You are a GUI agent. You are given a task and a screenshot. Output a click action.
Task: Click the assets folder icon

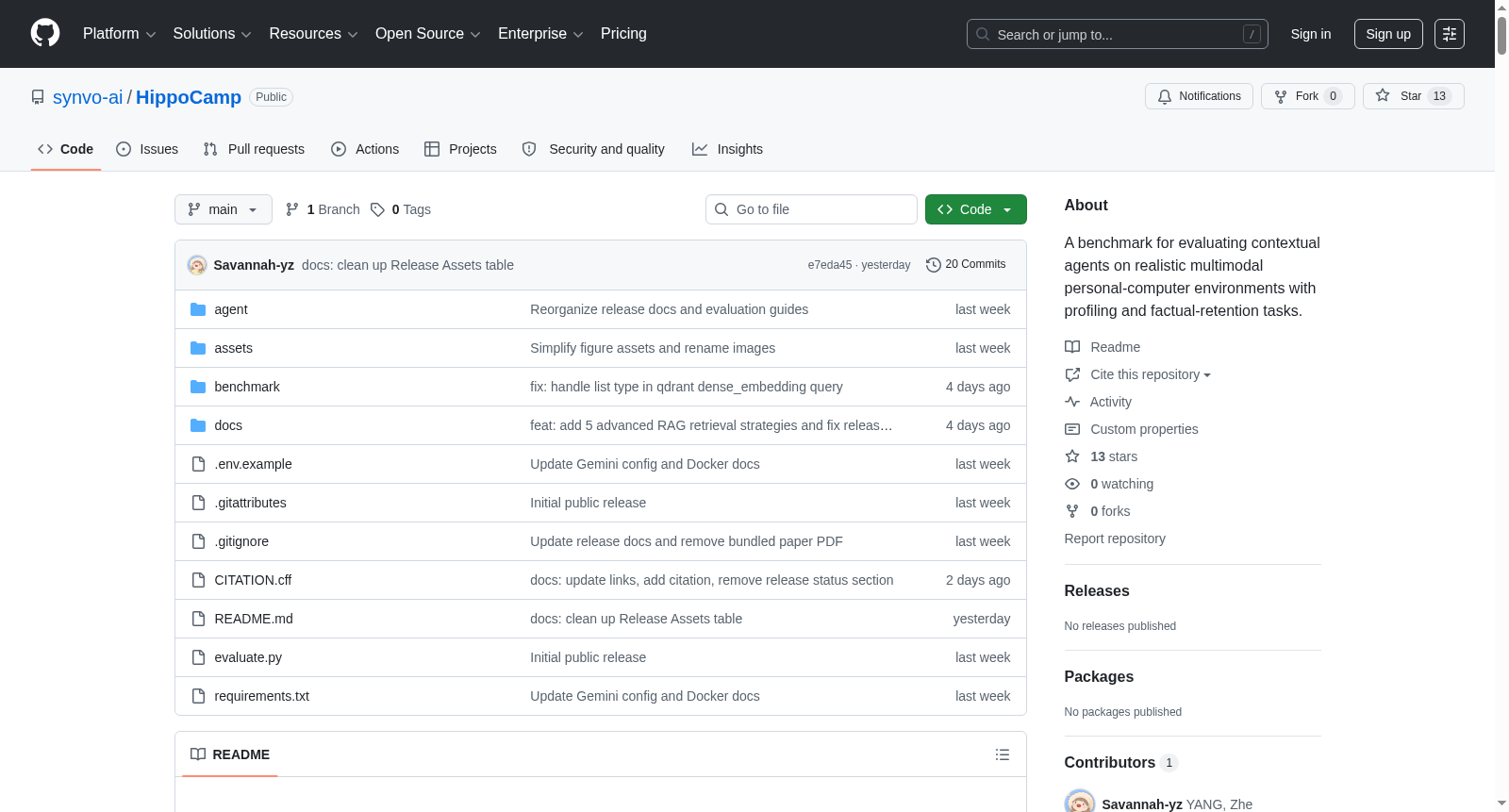click(198, 348)
